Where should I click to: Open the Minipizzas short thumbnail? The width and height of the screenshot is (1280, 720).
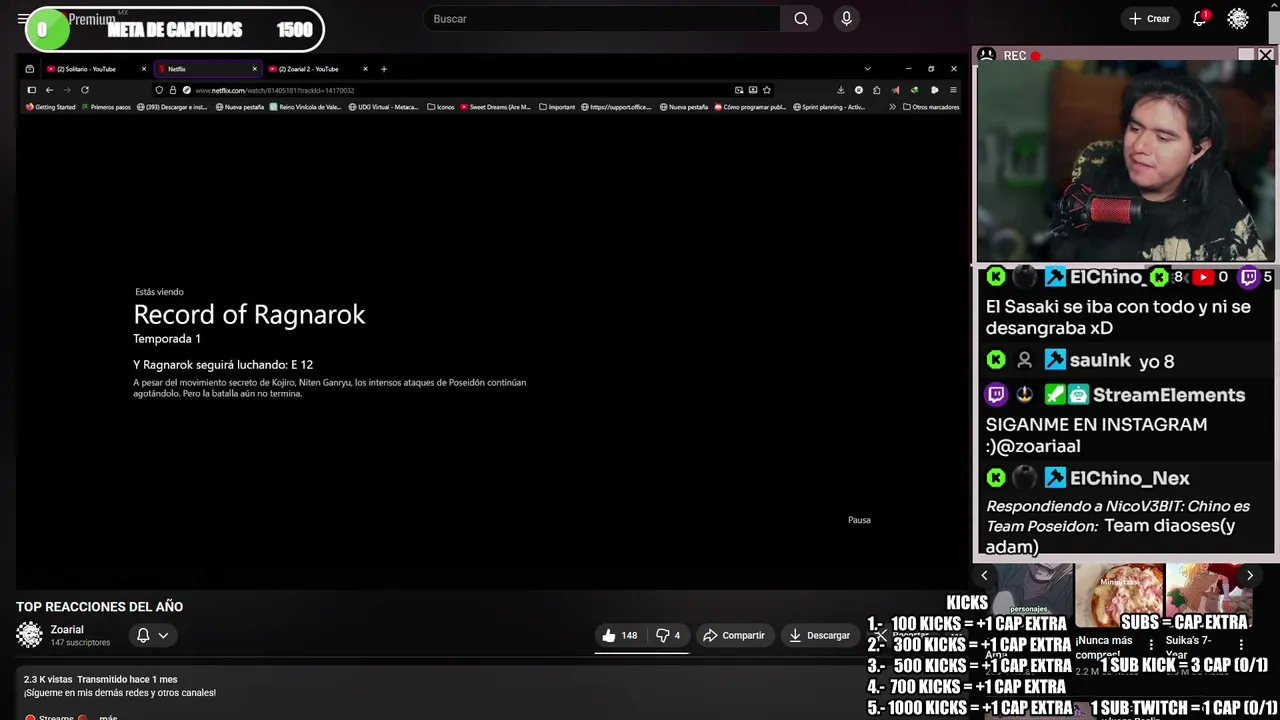(1119, 597)
